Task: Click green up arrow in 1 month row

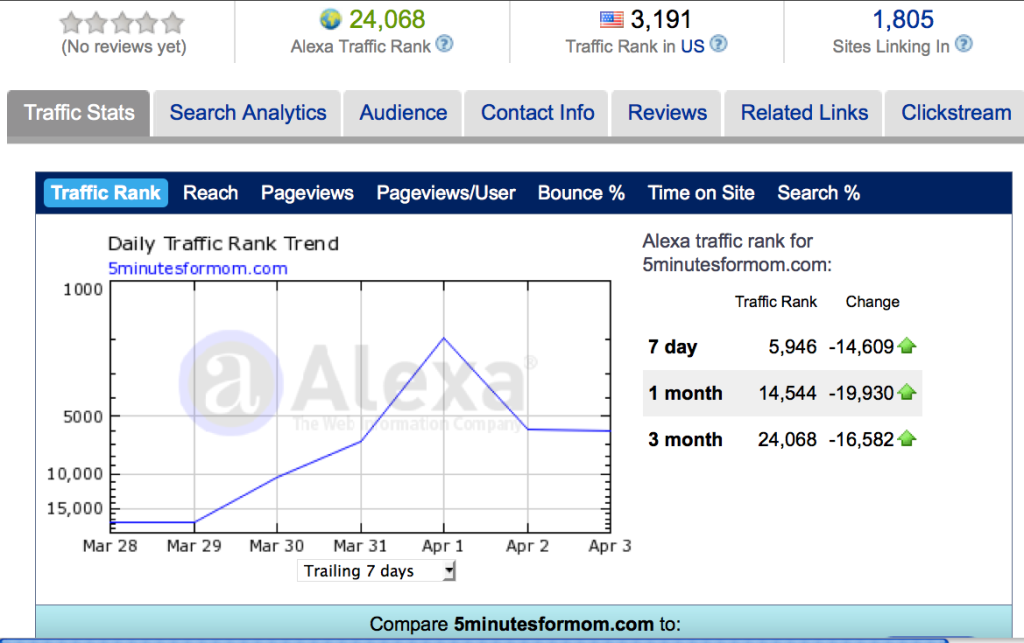Action: 907,392
